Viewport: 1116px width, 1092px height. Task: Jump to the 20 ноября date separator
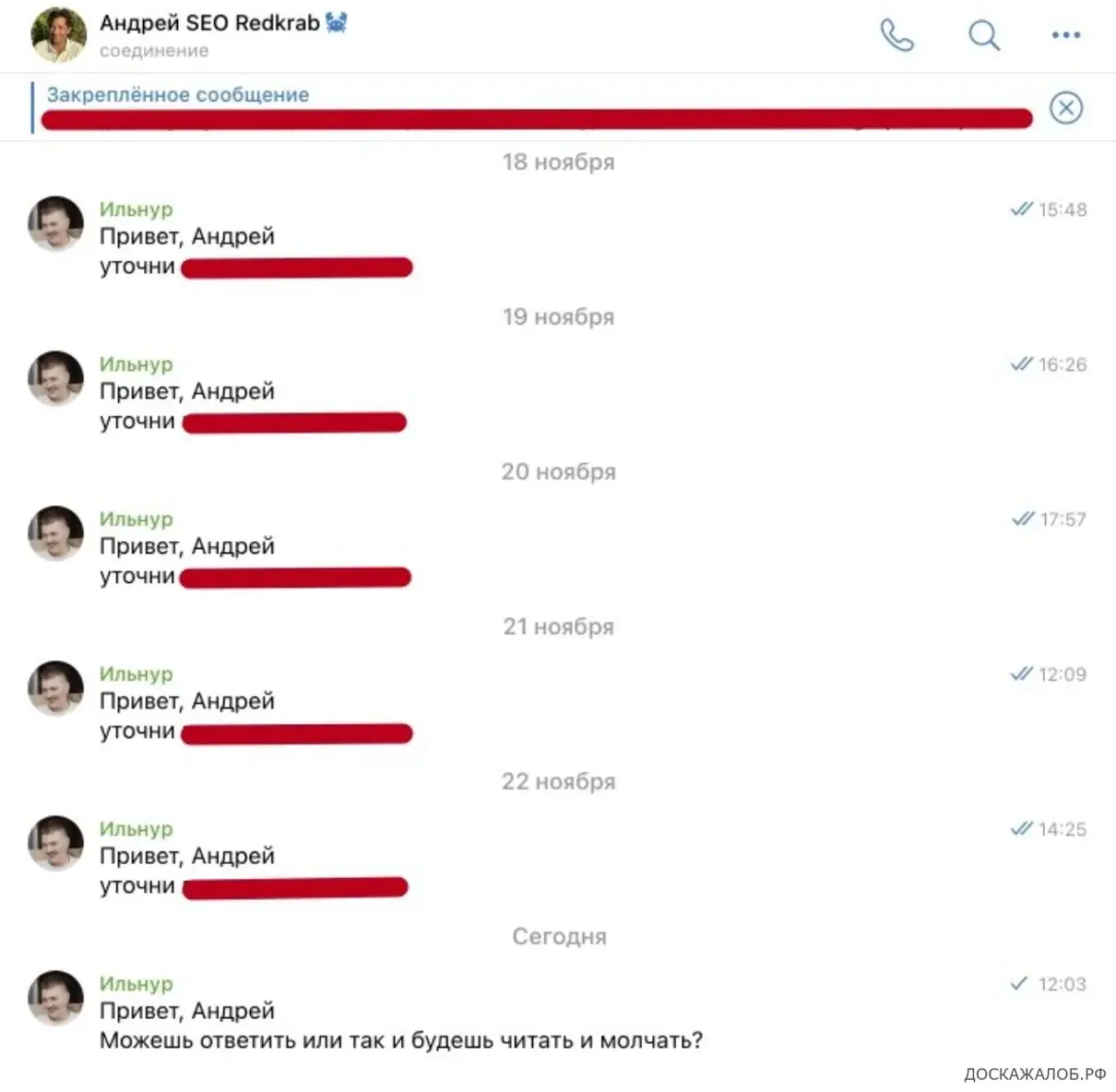558,471
